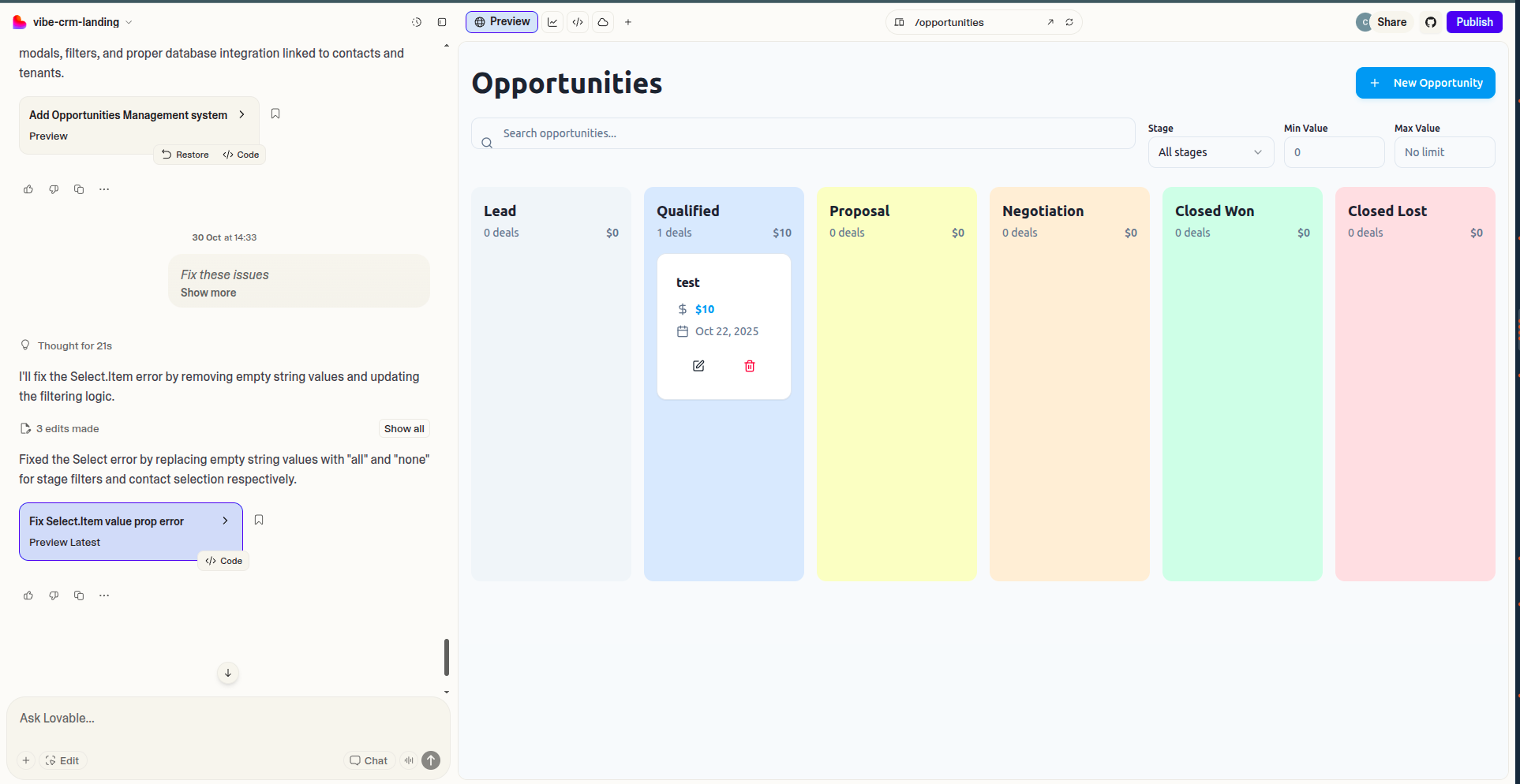This screenshot has height=784, width=1520.
Task: Open preview in new tab arrow
Action: tap(1050, 22)
